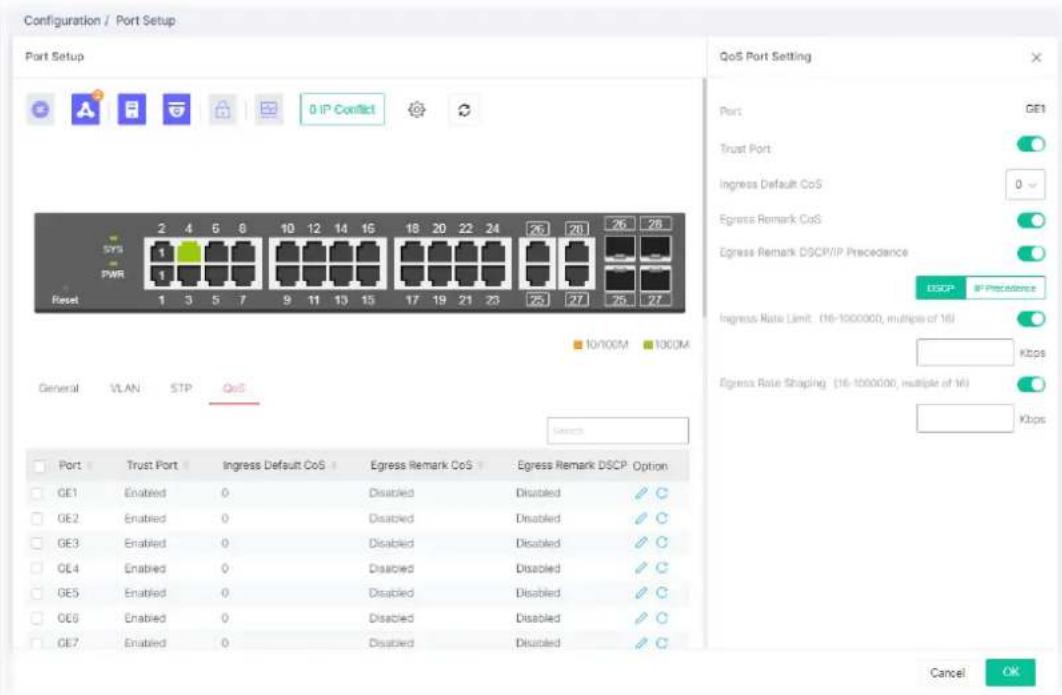Viewport: 1062px width, 695px height.
Task: Edit GE1 row with pencil icon
Action: (x=641, y=493)
